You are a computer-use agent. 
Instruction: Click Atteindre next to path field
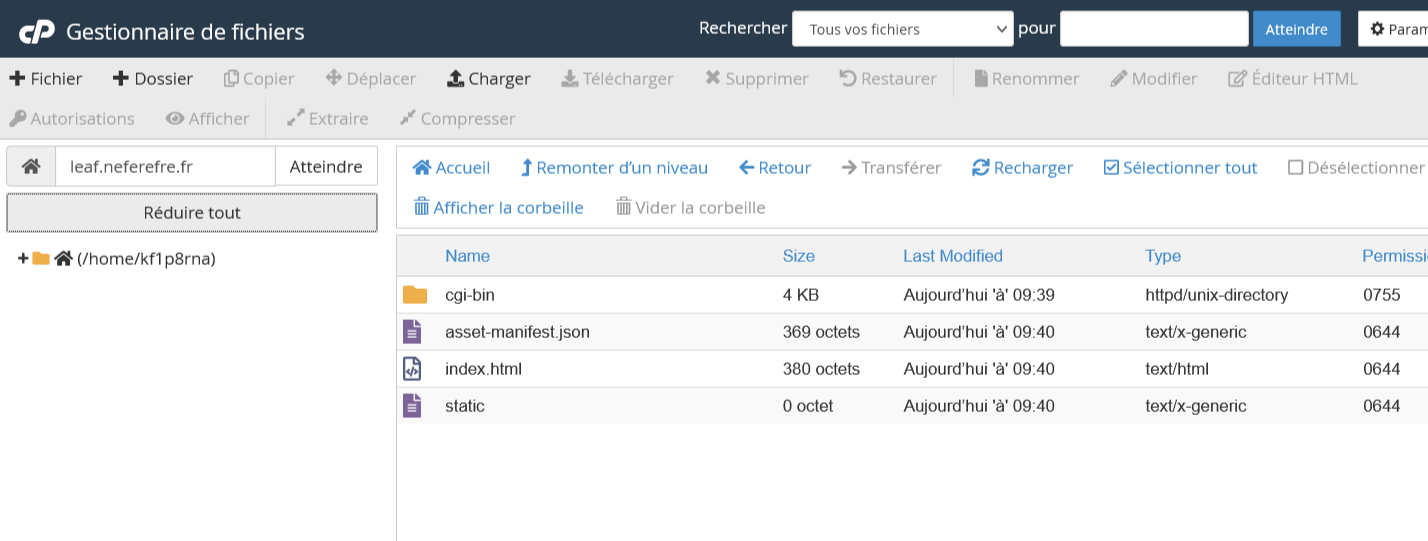(326, 167)
